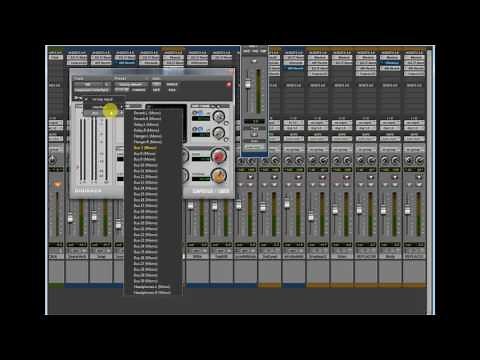Open the rightmost channel's output path selector
This screenshot has width=480, height=360.
[x=414, y=128]
